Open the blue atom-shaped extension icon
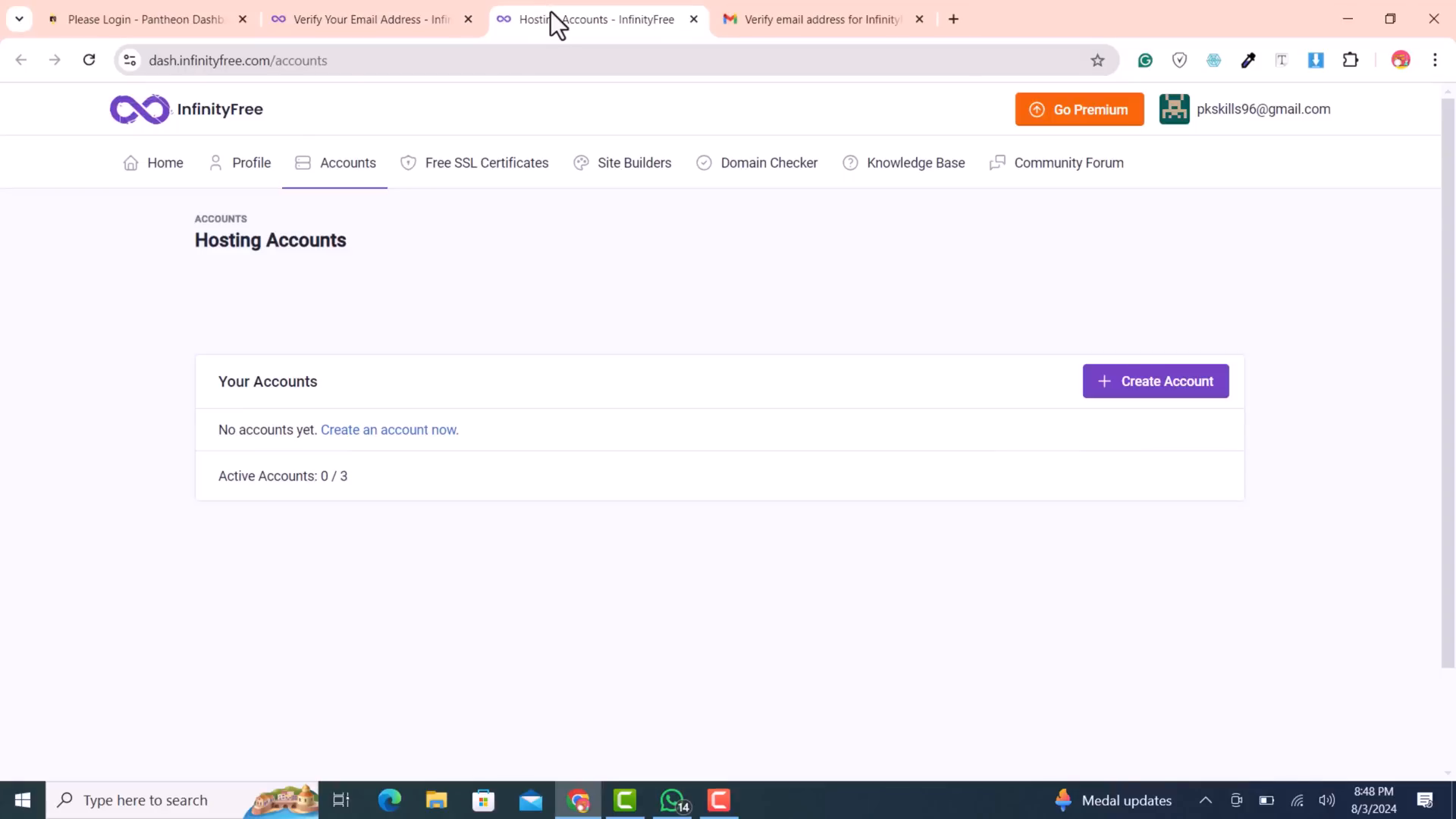 pos(1213,61)
